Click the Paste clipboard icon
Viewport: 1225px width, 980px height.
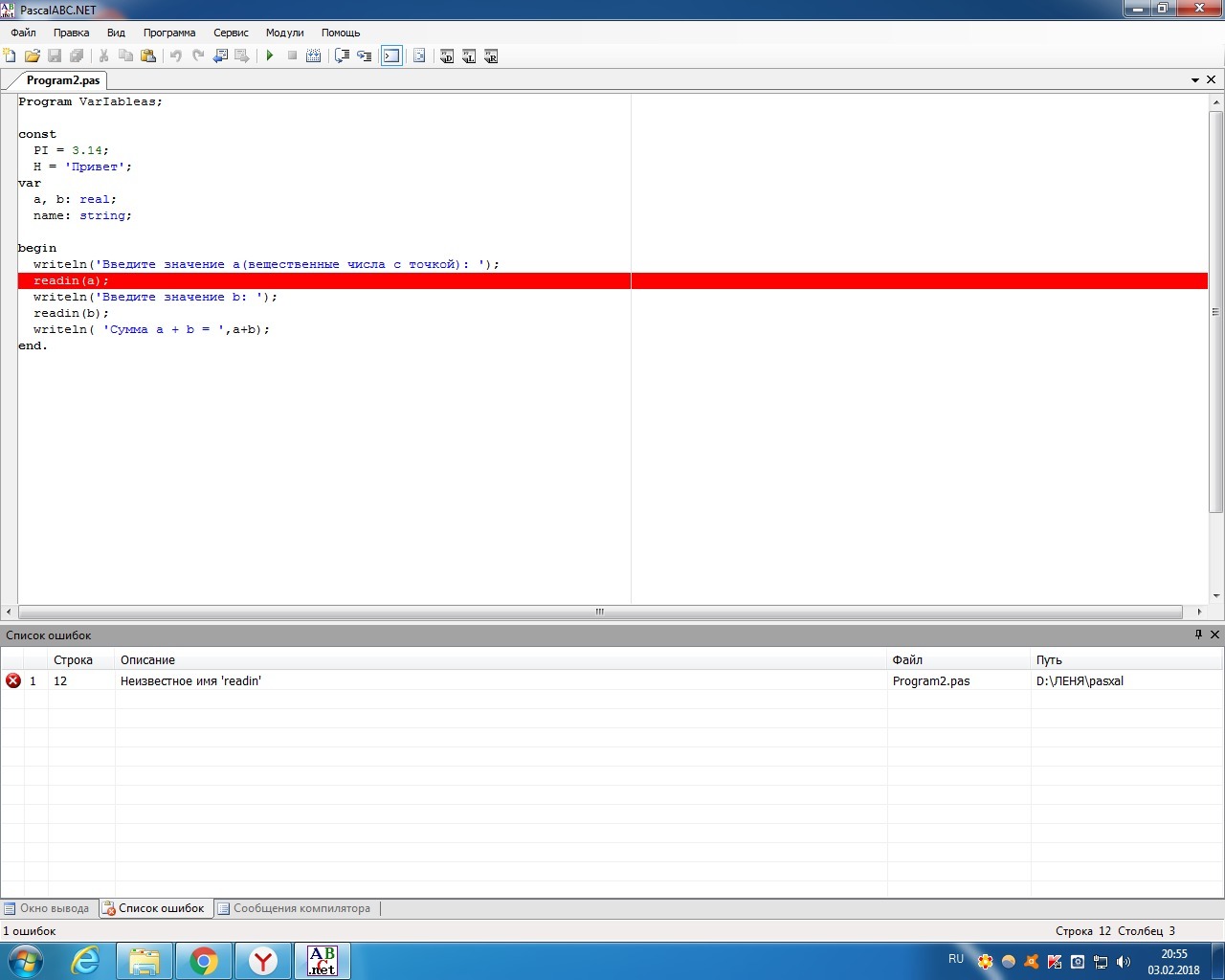tap(148, 56)
